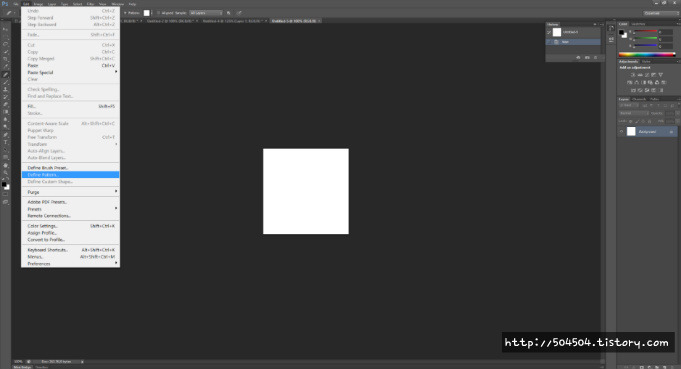The width and height of the screenshot is (681, 369).
Task: Add Curves adjustment icon
Action: pos(647,75)
